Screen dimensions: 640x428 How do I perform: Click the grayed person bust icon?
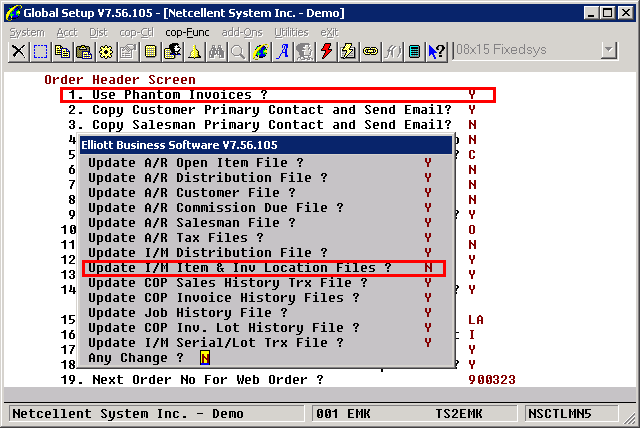pos(304,52)
